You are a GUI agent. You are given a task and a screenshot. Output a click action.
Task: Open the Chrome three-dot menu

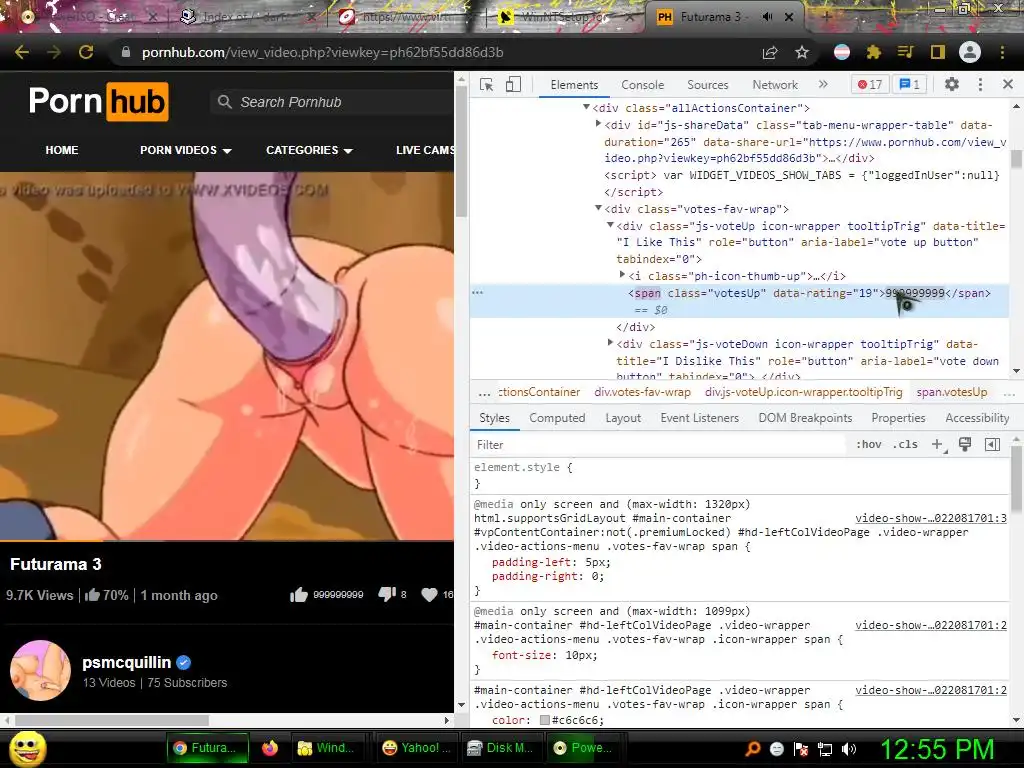coord(1002,52)
